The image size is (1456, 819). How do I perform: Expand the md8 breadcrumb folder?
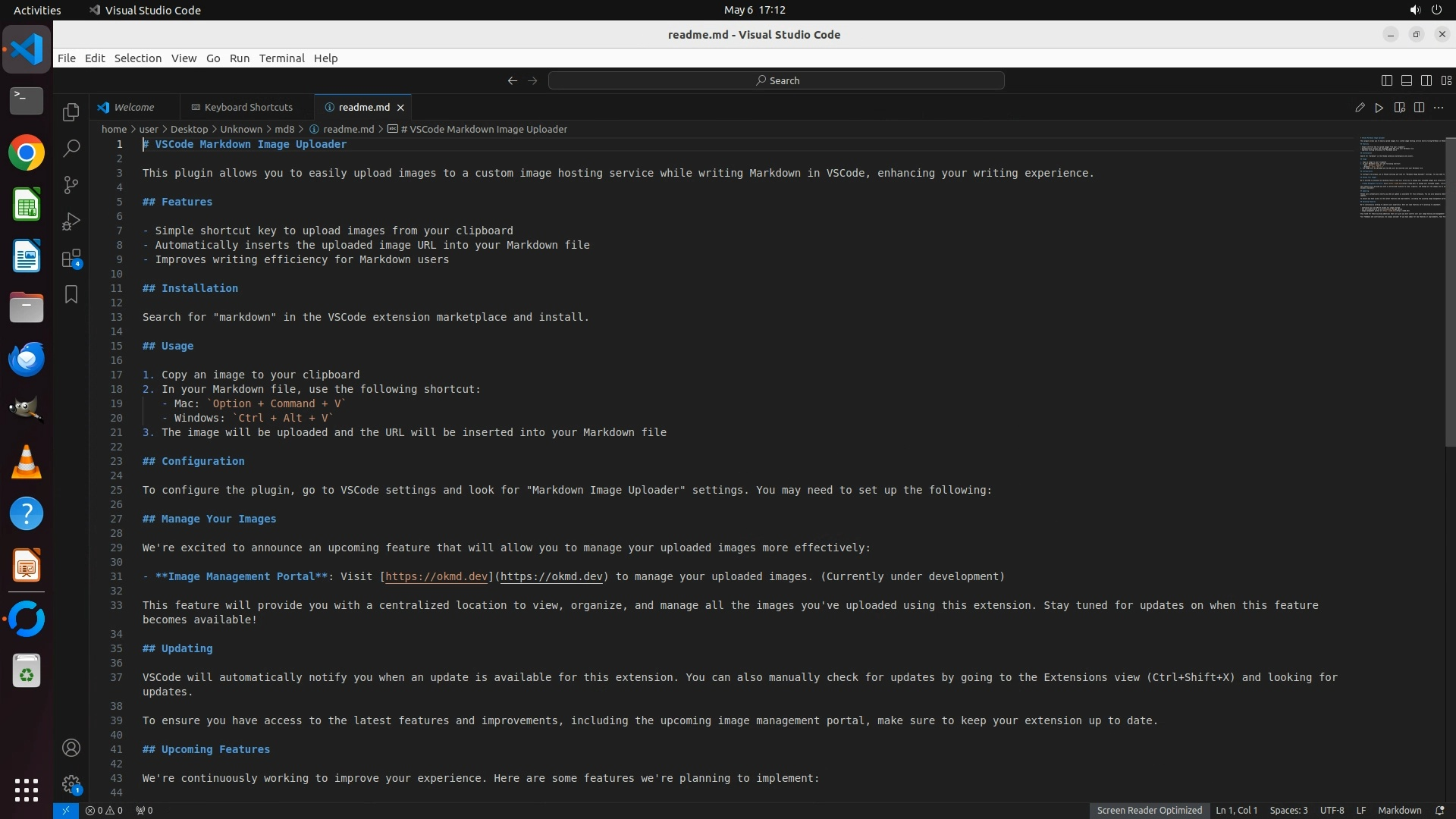pos(284,129)
